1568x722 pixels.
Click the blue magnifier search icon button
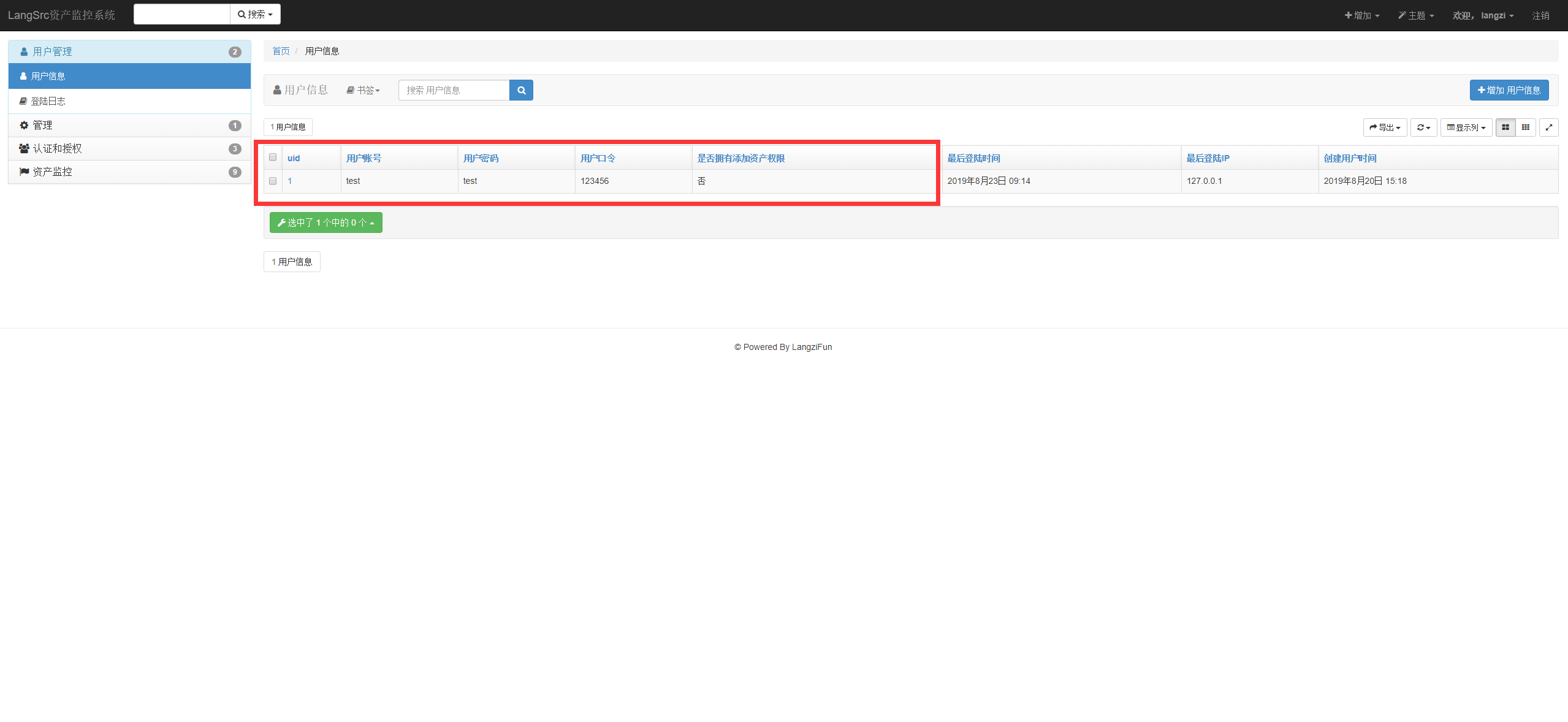pyautogui.click(x=521, y=90)
